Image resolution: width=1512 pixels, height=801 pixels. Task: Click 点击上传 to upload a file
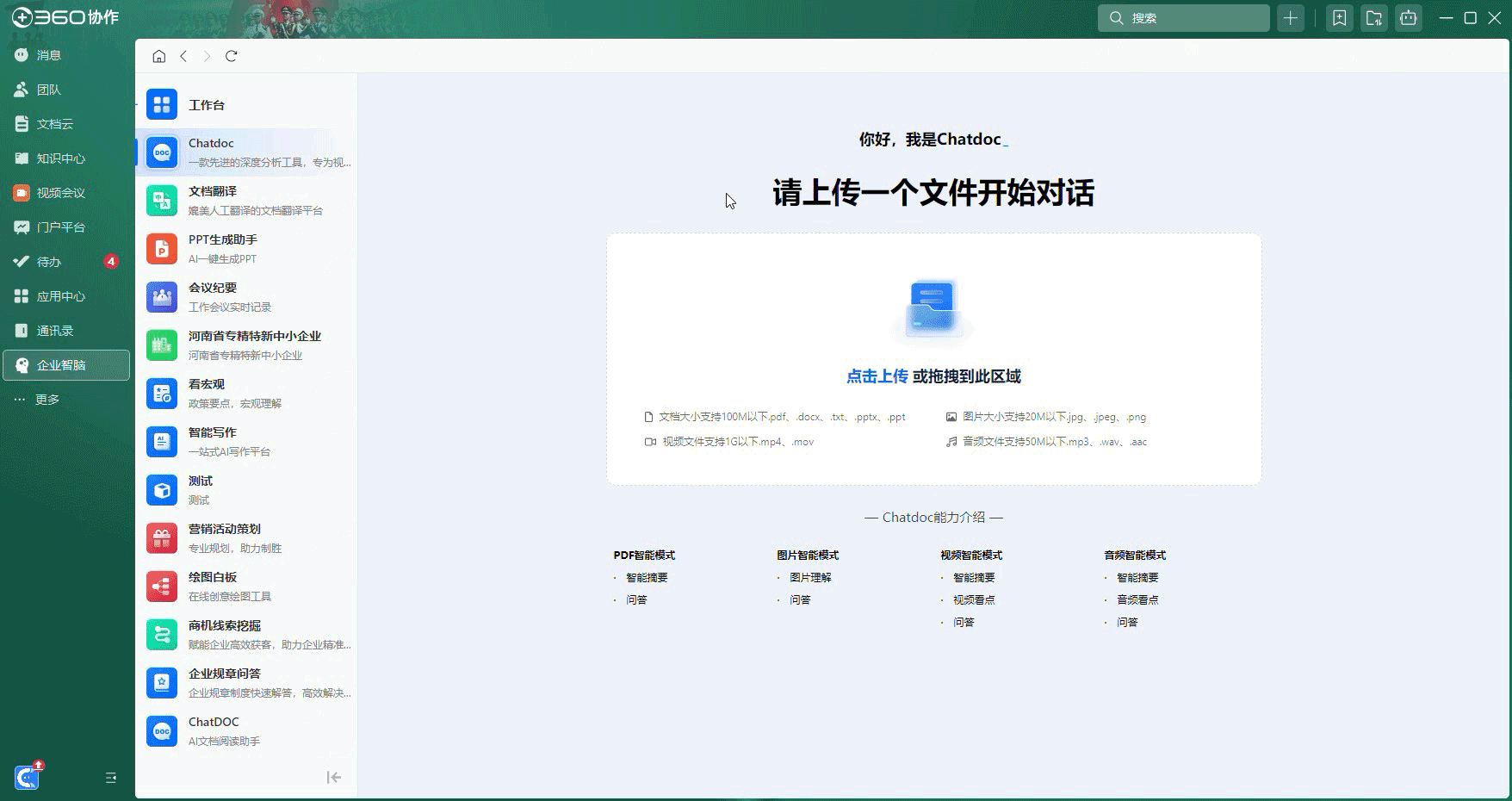click(x=877, y=376)
